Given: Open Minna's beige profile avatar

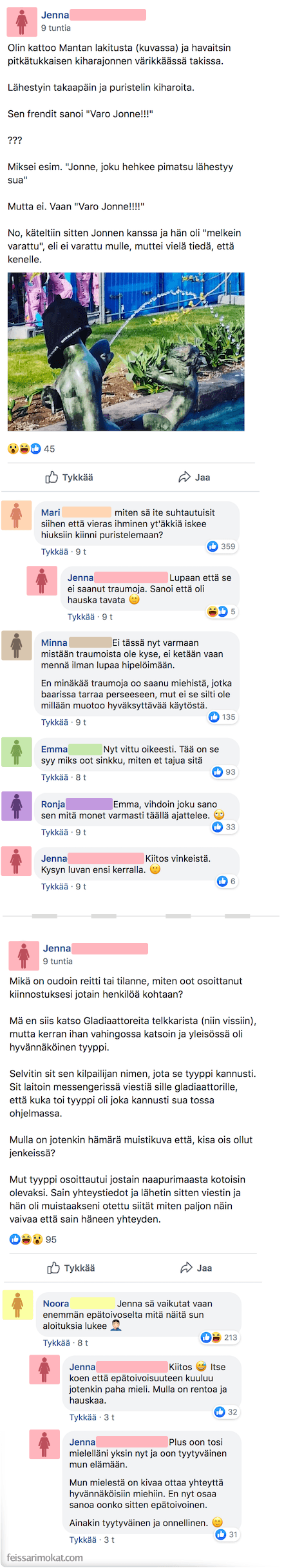Looking at the screenshot, I should click(x=17, y=645).
